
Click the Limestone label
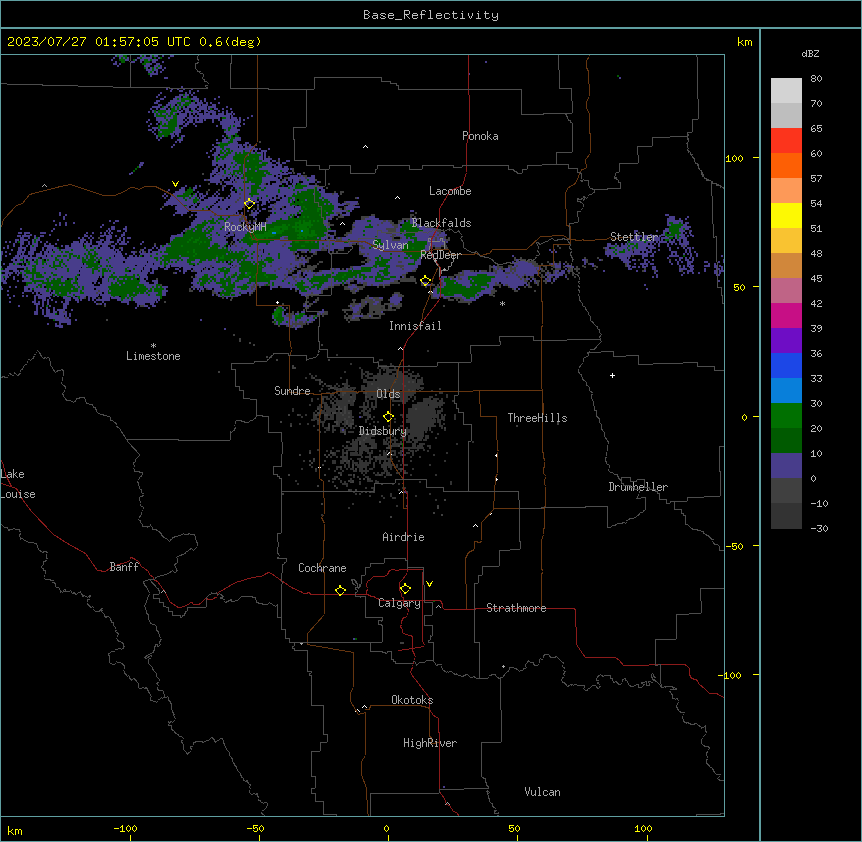click(x=153, y=356)
